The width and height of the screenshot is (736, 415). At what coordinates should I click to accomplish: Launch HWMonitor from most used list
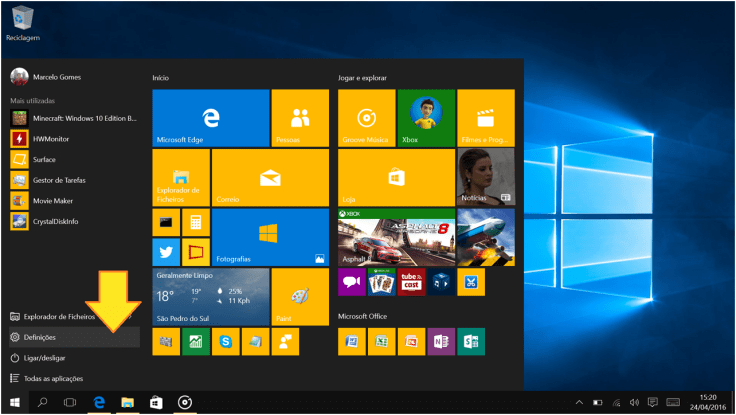click(x=50, y=138)
